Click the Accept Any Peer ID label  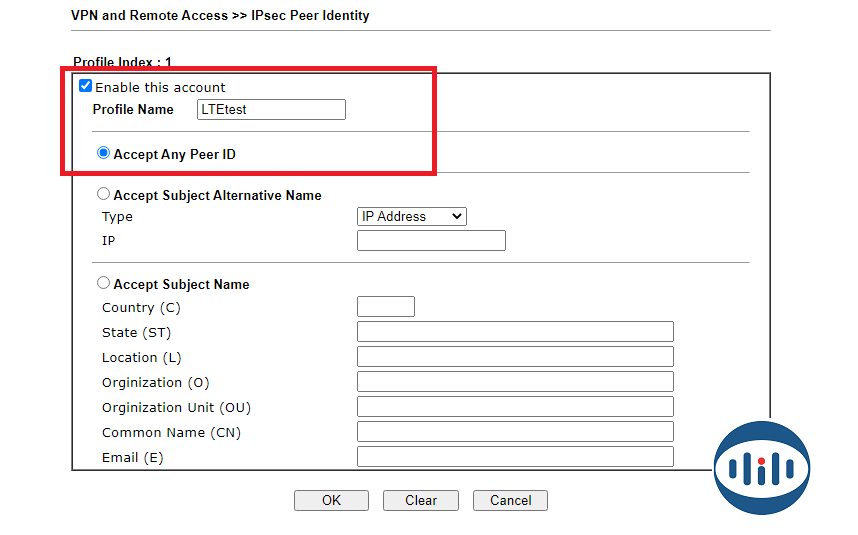(175, 155)
